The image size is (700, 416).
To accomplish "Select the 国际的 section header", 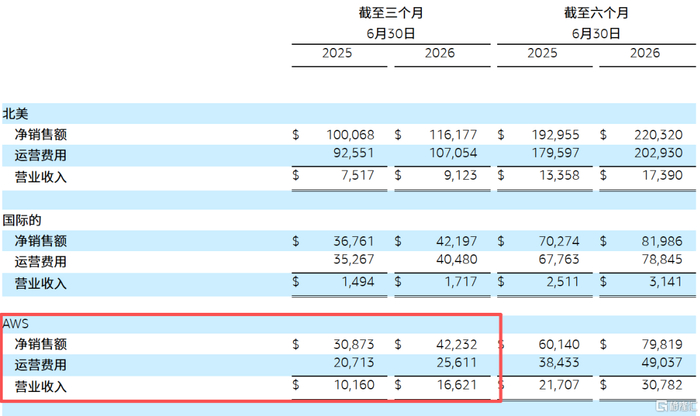I will click(22, 220).
